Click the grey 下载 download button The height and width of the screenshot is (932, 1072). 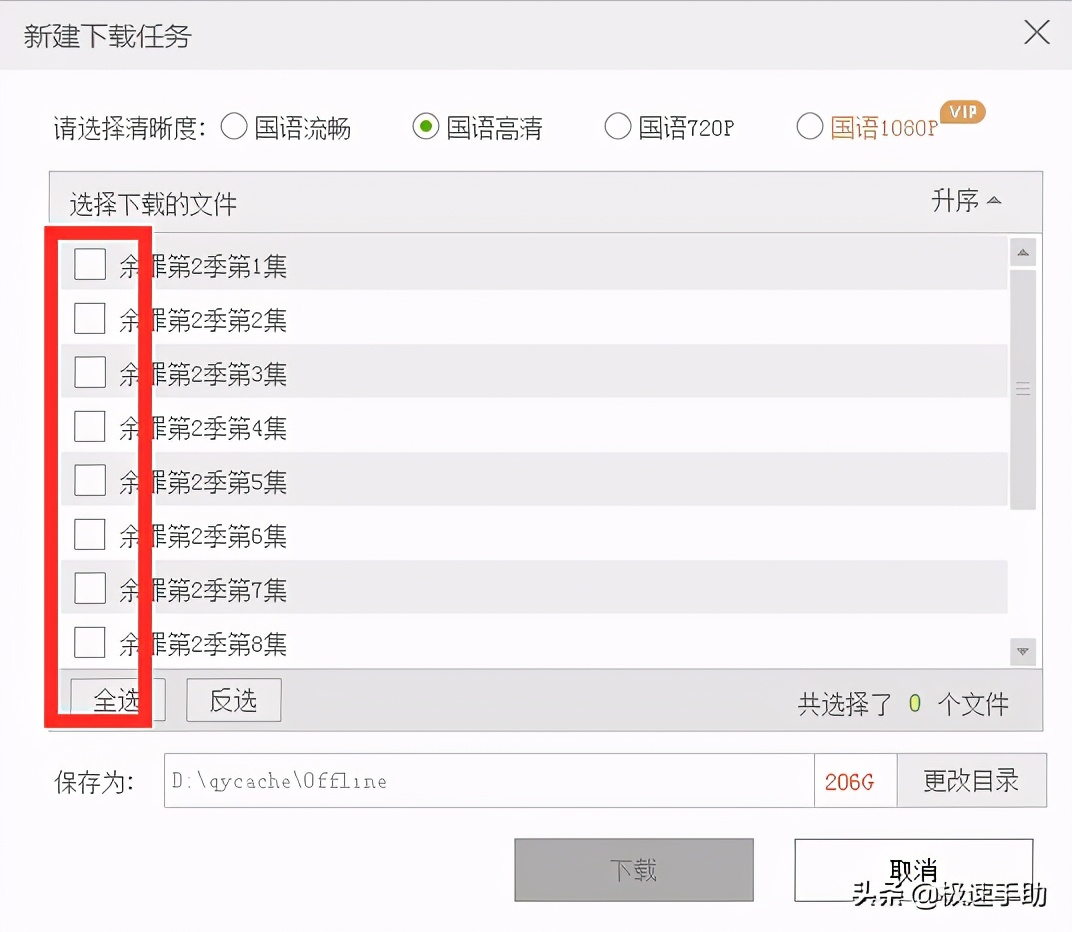tap(634, 869)
